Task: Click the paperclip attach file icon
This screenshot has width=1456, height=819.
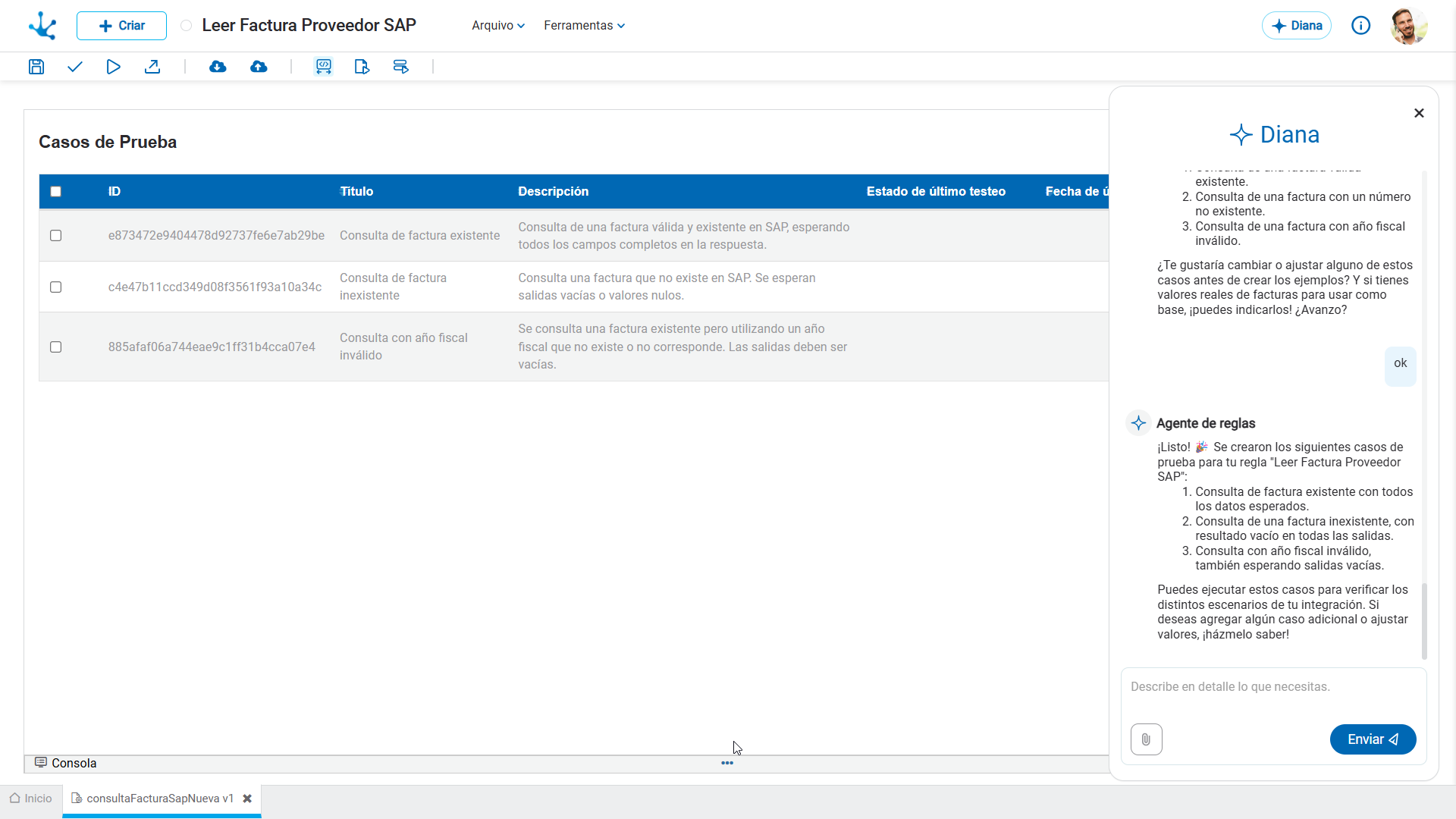Action: (1146, 739)
